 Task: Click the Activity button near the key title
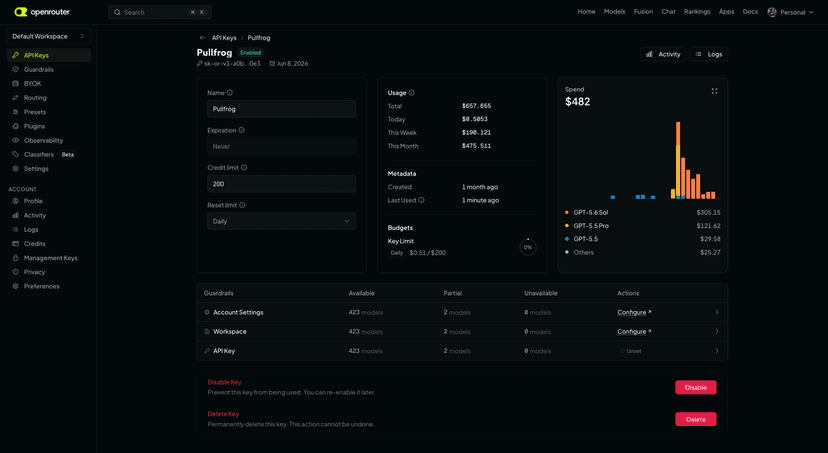click(663, 54)
